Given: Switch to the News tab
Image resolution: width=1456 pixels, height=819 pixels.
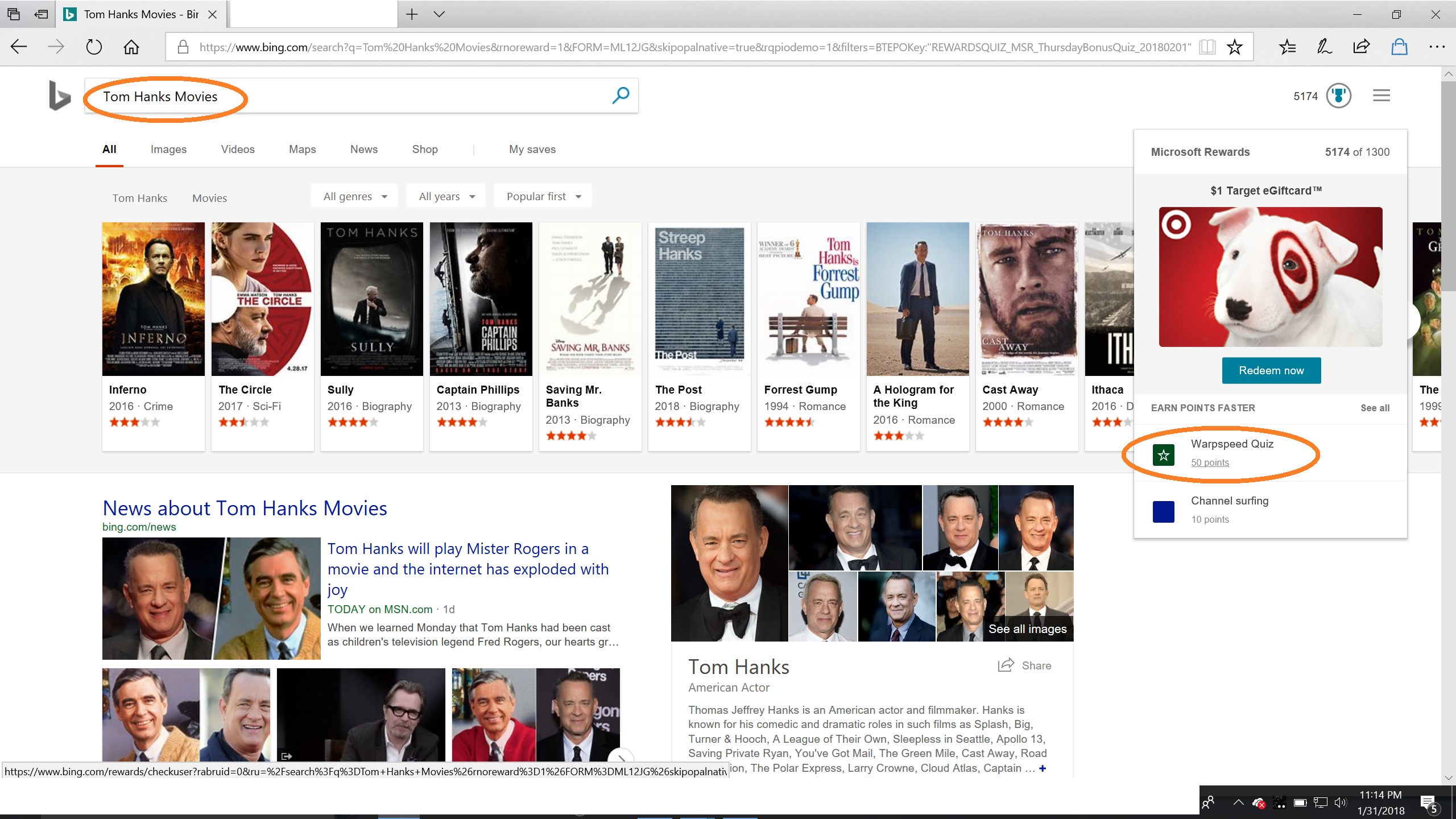Looking at the screenshot, I should point(364,149).
